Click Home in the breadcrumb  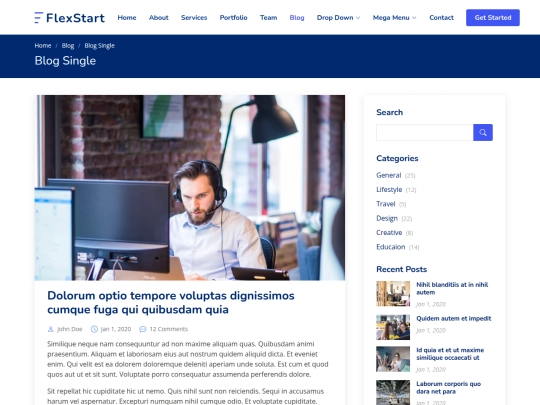43,45
